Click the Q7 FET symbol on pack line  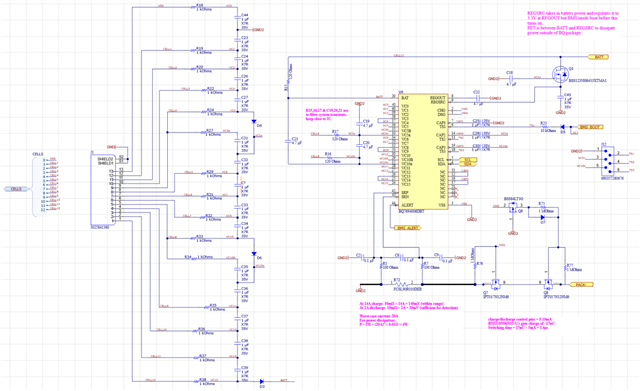point(496,283)
